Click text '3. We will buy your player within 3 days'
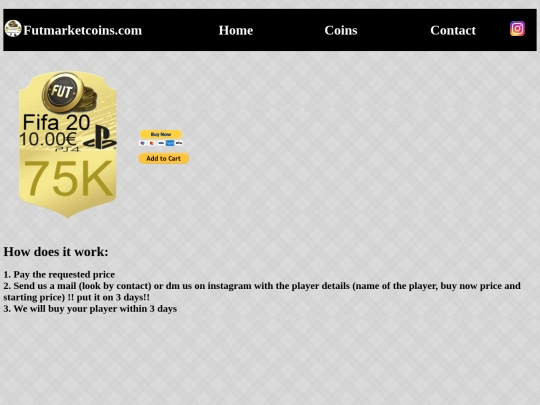540x405 pixels. (x=90, y=309)
